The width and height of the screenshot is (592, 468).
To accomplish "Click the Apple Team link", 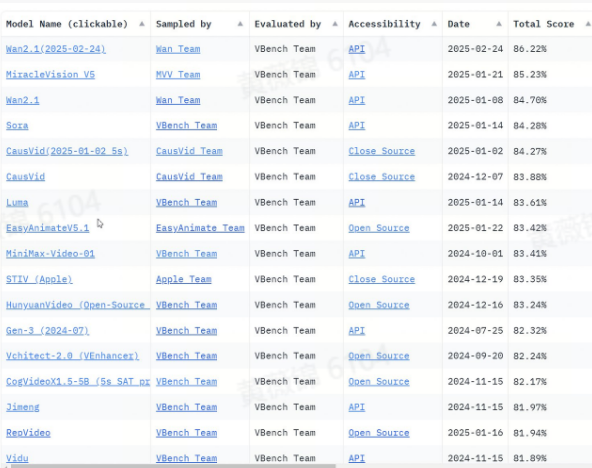I will point(183,279).
